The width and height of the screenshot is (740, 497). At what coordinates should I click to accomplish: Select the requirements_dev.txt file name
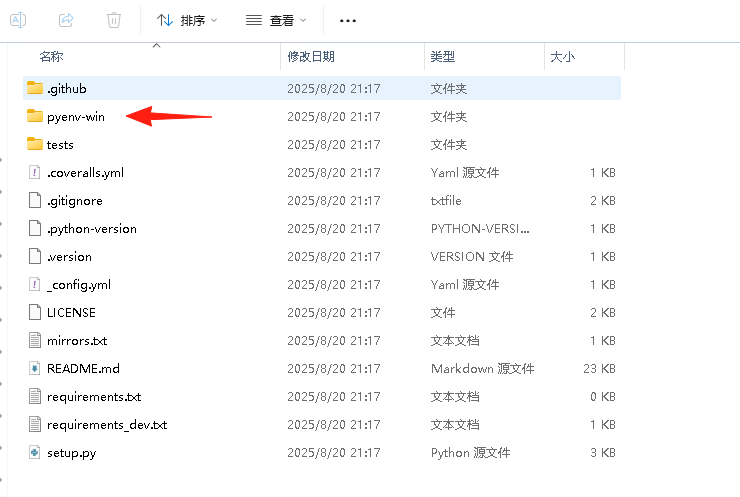click(107, 425)
